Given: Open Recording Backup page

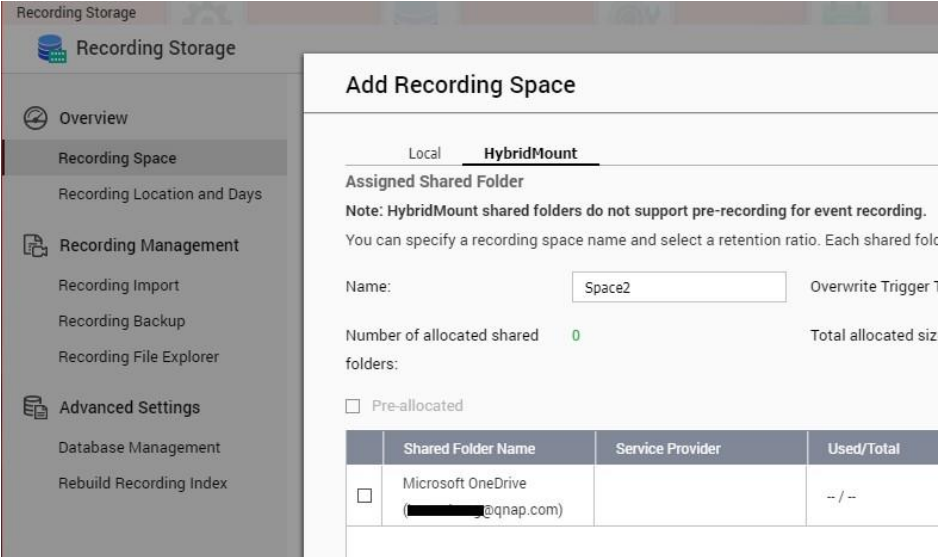Looking at the screenshot, I should (x=121, y=321).
